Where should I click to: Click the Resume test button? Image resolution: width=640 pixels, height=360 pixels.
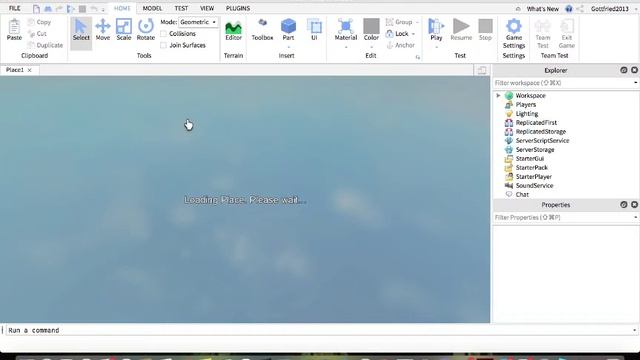coord(461,30)
